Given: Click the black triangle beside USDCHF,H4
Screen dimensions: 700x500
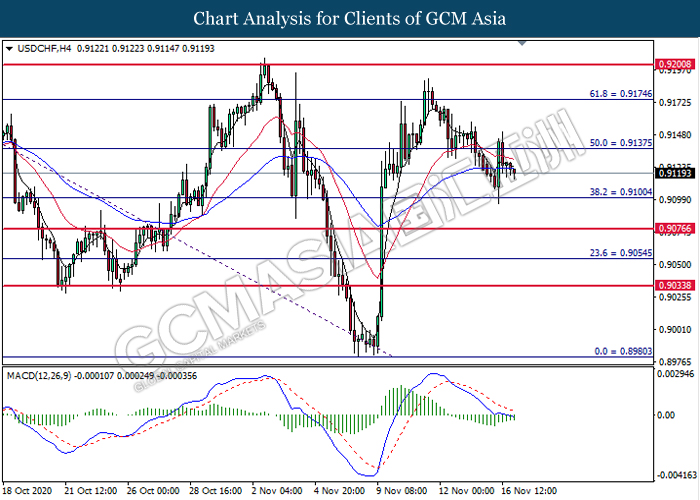Looking at the screenshot, I should click(9, 49).
